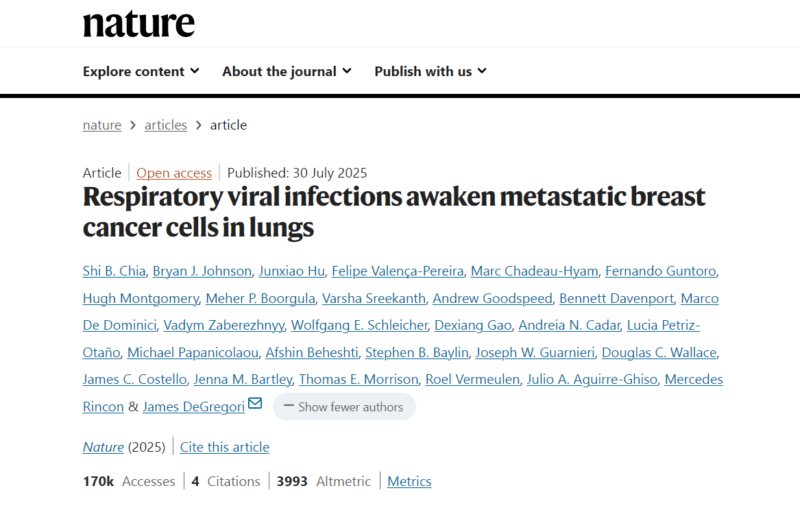This screenshot has height=523, width=800.
Task: Open author Shi B. Chia
Action: (114, 271)
